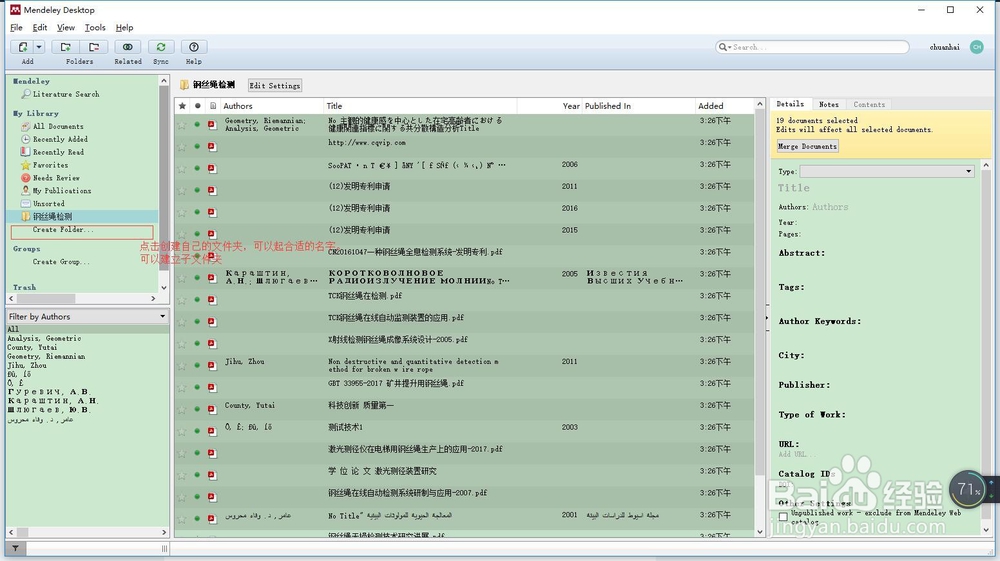Select Literature Search in sidebar
Image resolution: width=1000 pixels, height=561 pixels.
66,94
